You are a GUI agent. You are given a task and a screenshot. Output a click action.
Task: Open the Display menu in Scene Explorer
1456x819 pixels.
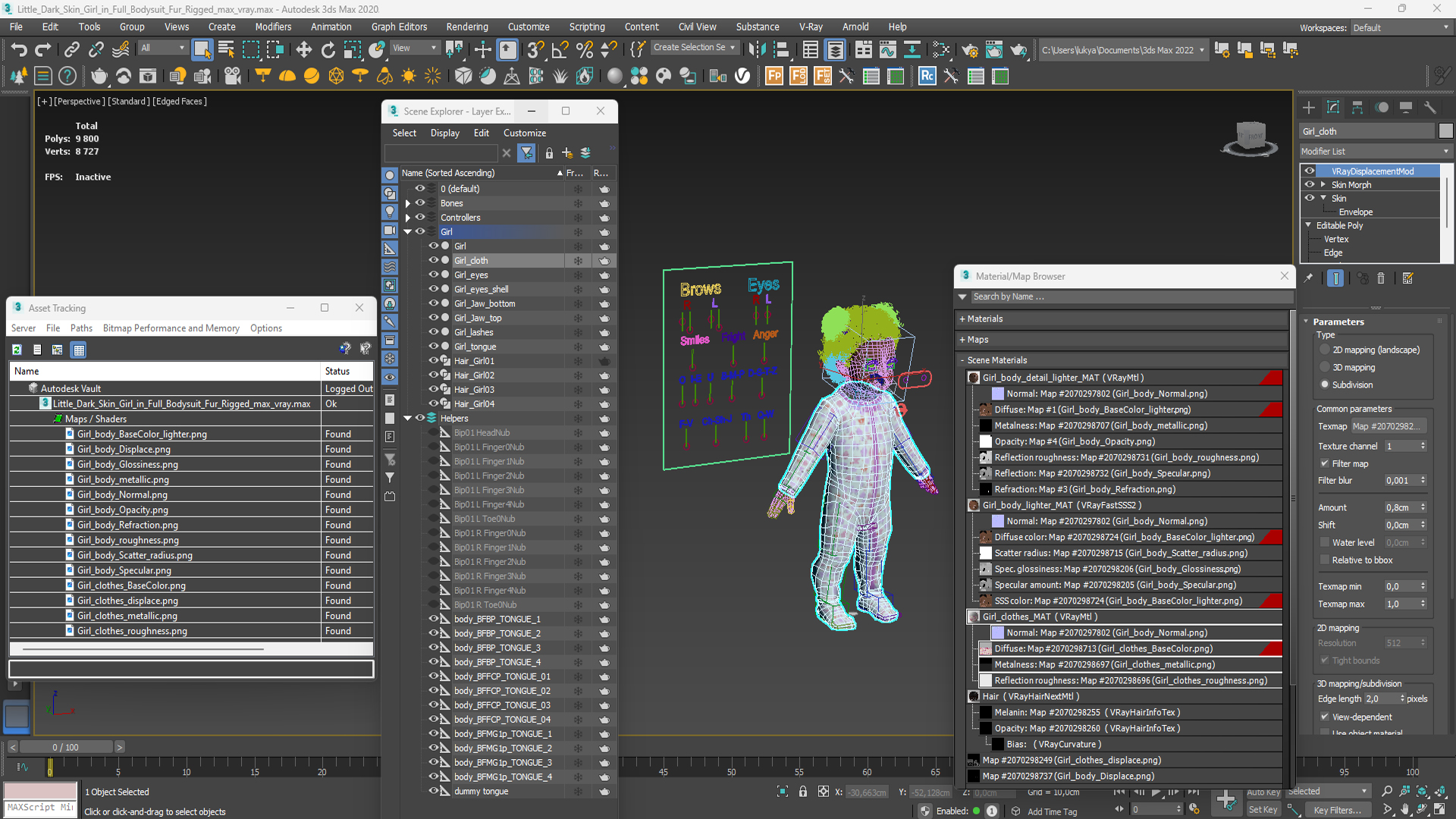pos(445,133)
